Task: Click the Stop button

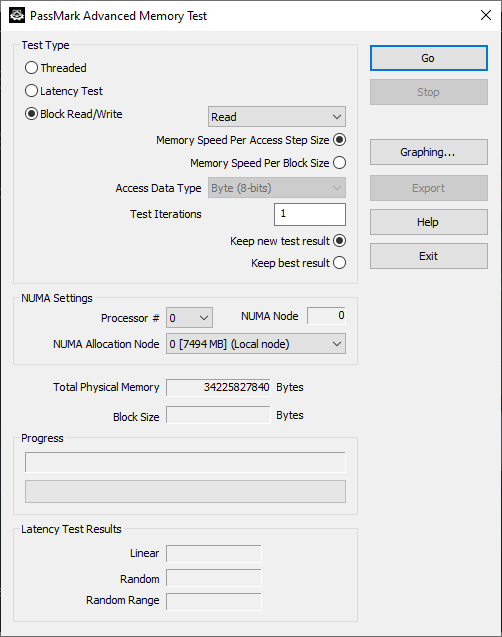Action: pos(428,92)
